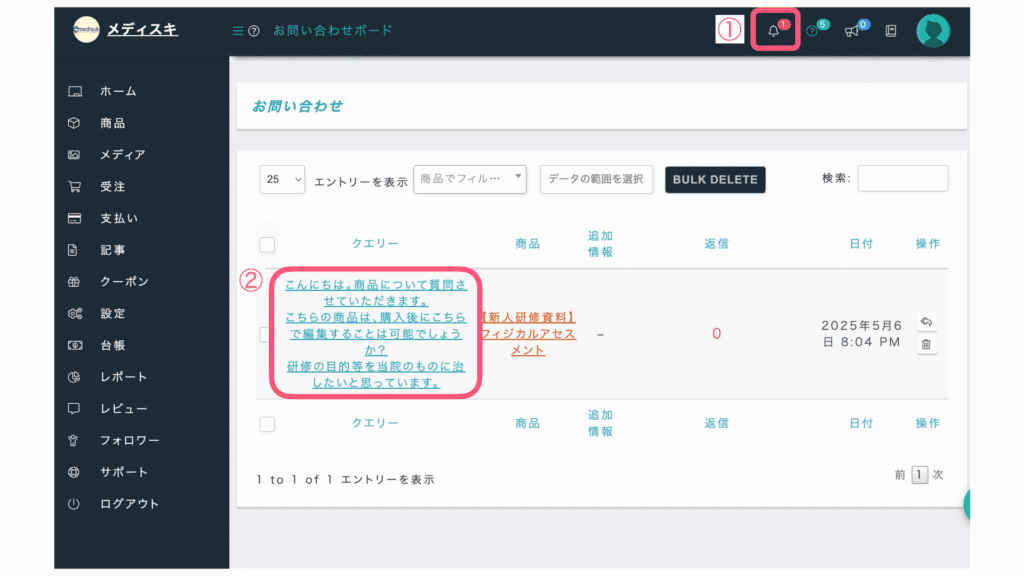Open the ホーム menu item

click(118, 91)
